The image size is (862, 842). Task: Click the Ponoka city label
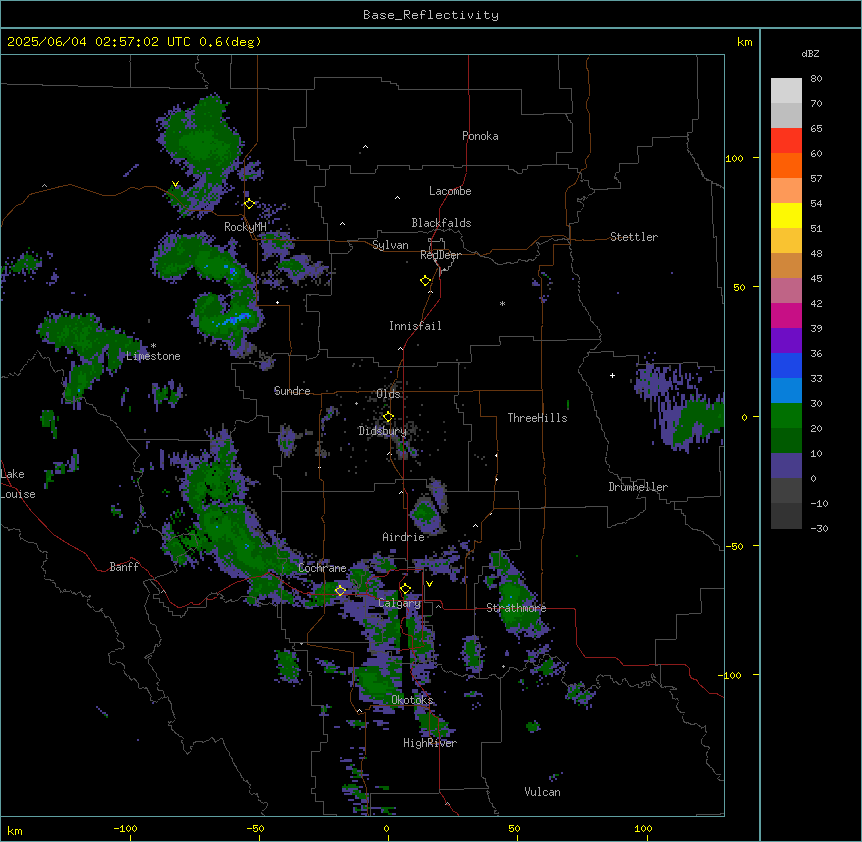click(480, 136)
